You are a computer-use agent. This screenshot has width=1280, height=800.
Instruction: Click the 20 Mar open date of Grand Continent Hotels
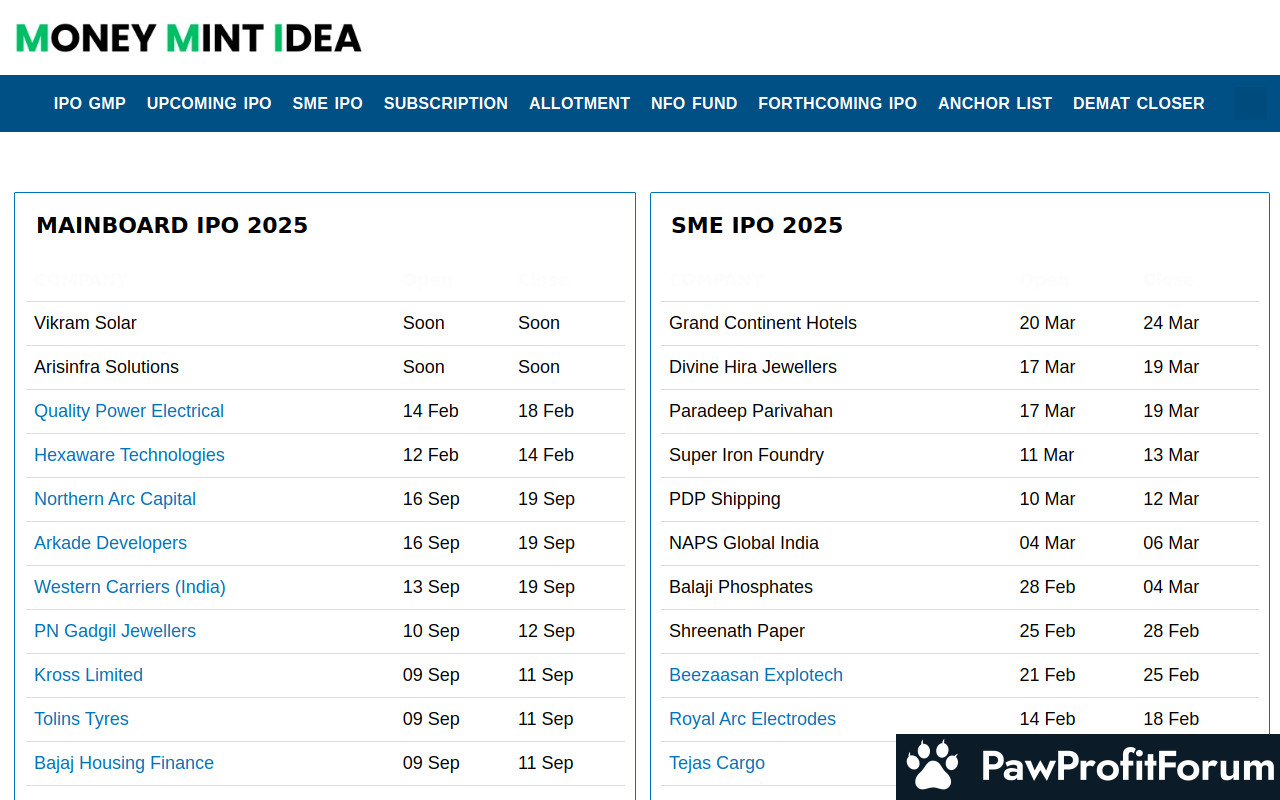point(1047,323)
